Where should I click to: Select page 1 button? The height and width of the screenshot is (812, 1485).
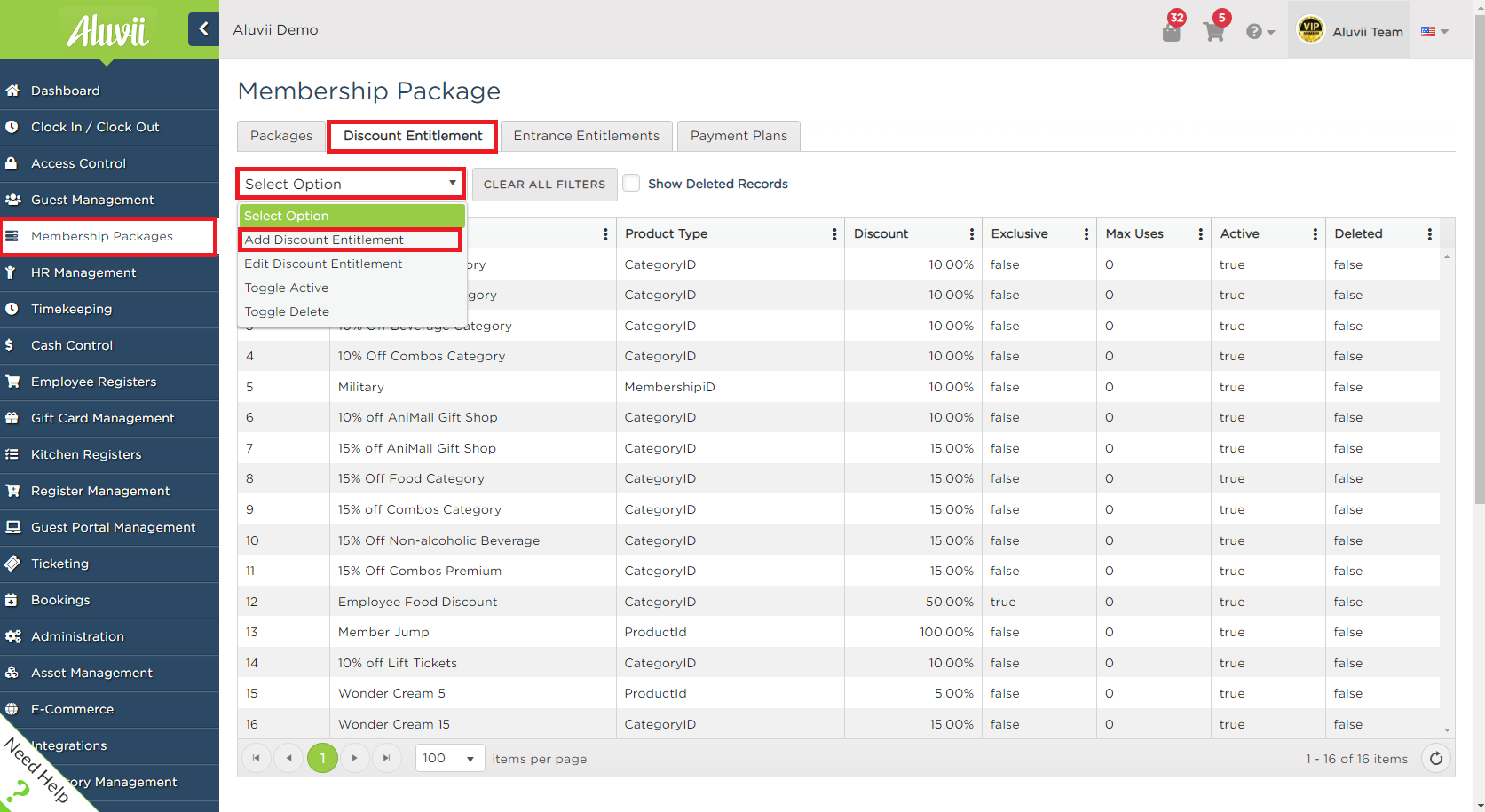pos(322,758)
